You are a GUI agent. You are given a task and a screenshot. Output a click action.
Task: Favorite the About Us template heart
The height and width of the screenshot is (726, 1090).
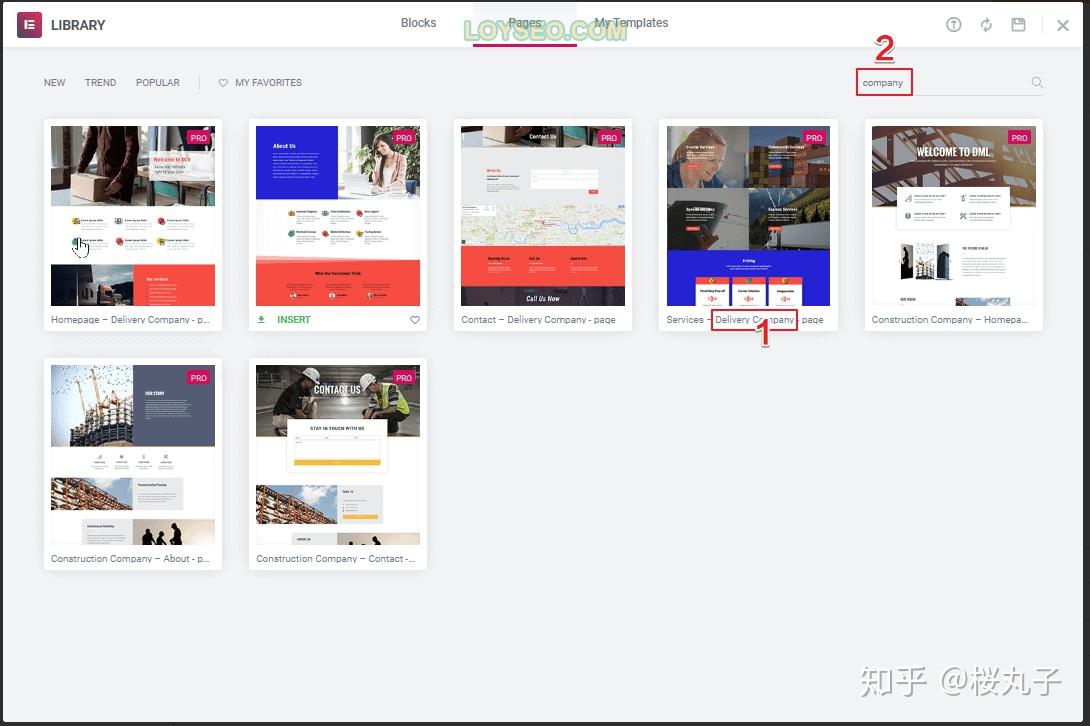[x=414, y=320]
